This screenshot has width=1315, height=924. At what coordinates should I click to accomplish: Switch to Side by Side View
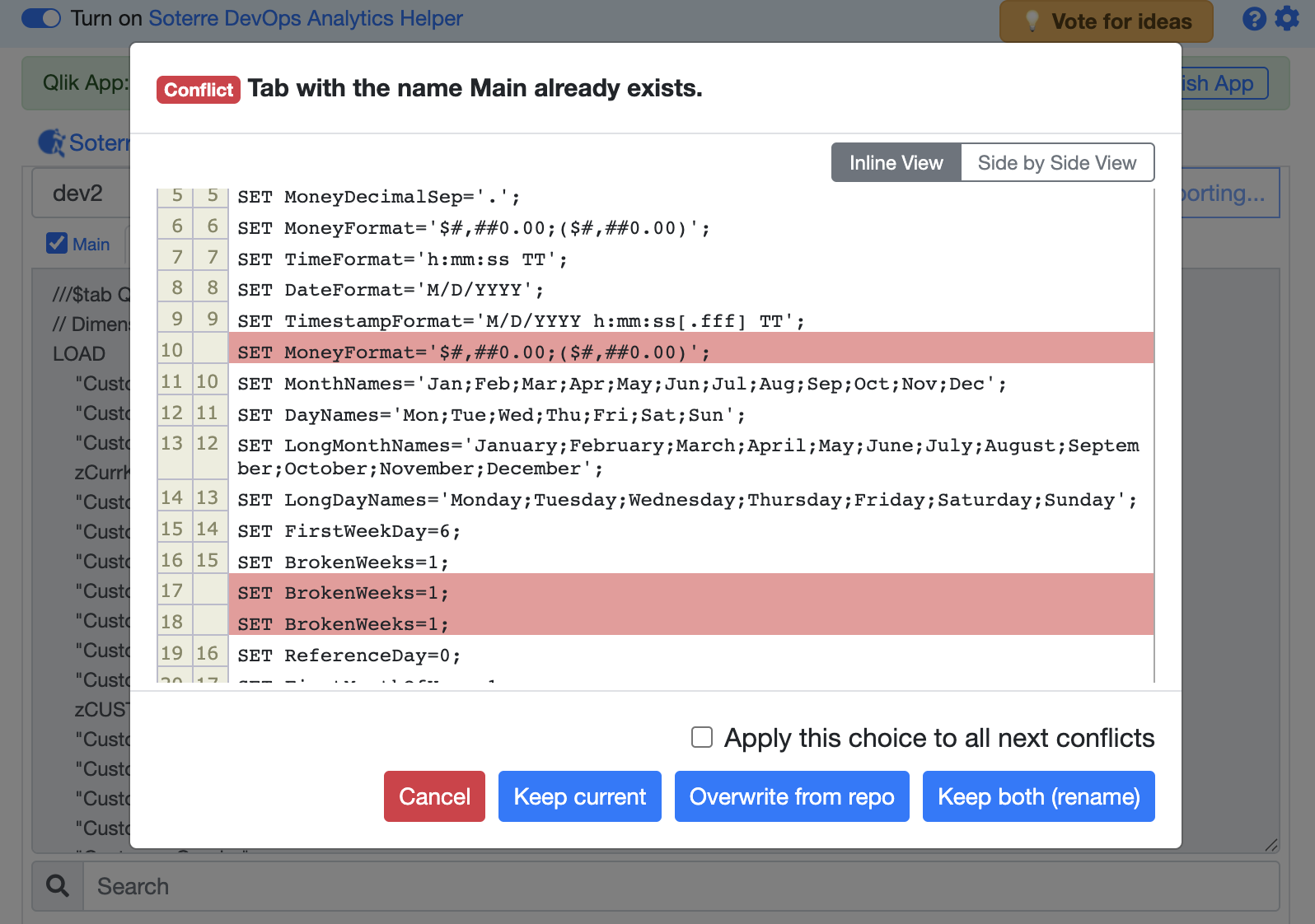[1057, 163]
